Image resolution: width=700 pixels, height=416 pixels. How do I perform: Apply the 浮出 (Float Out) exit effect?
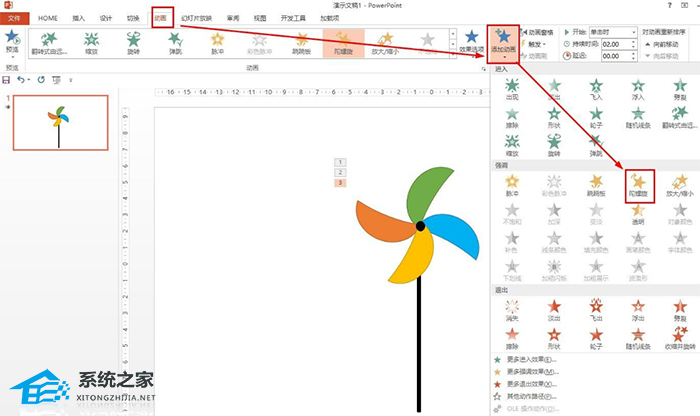point(638,311)
